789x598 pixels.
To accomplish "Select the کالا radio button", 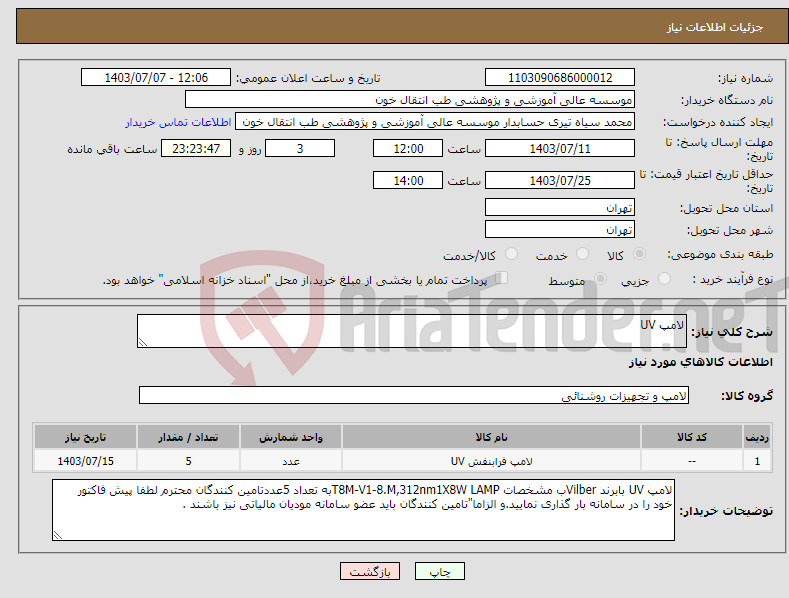I will [x=639, y=254].
